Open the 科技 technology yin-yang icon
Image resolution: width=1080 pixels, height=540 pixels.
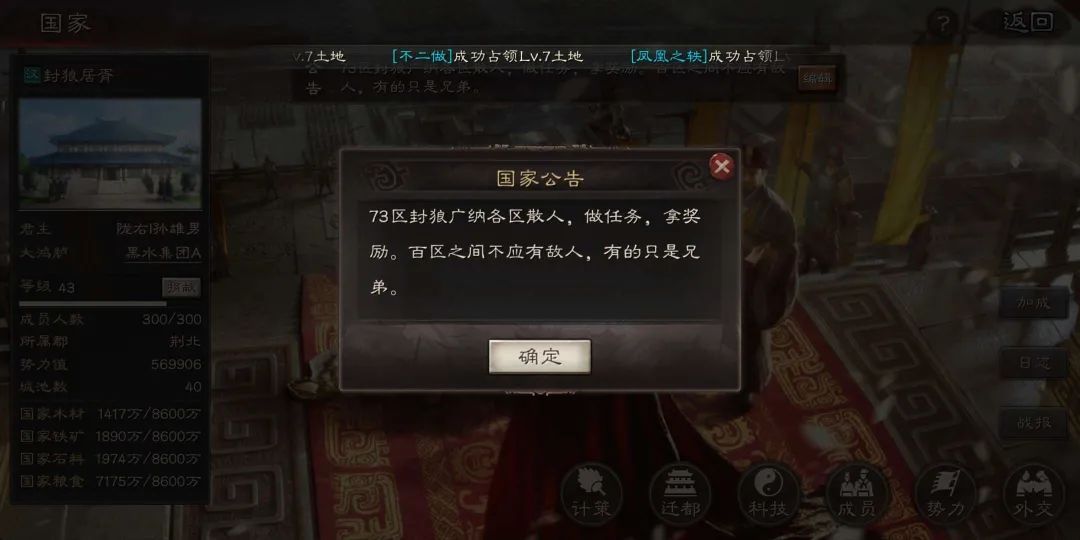coord(769,494)
